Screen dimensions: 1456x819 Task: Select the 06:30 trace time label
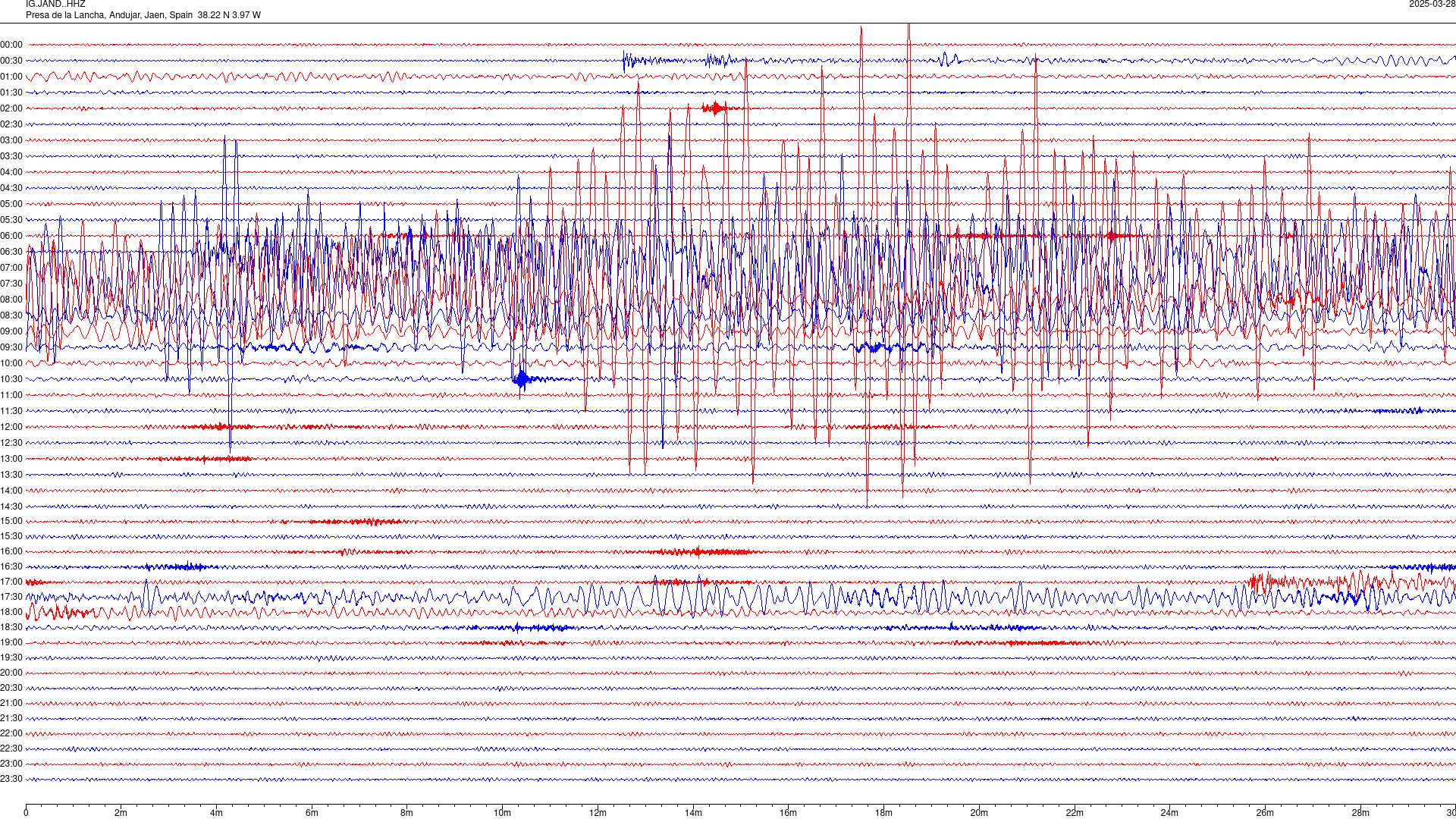click(11, 252)
